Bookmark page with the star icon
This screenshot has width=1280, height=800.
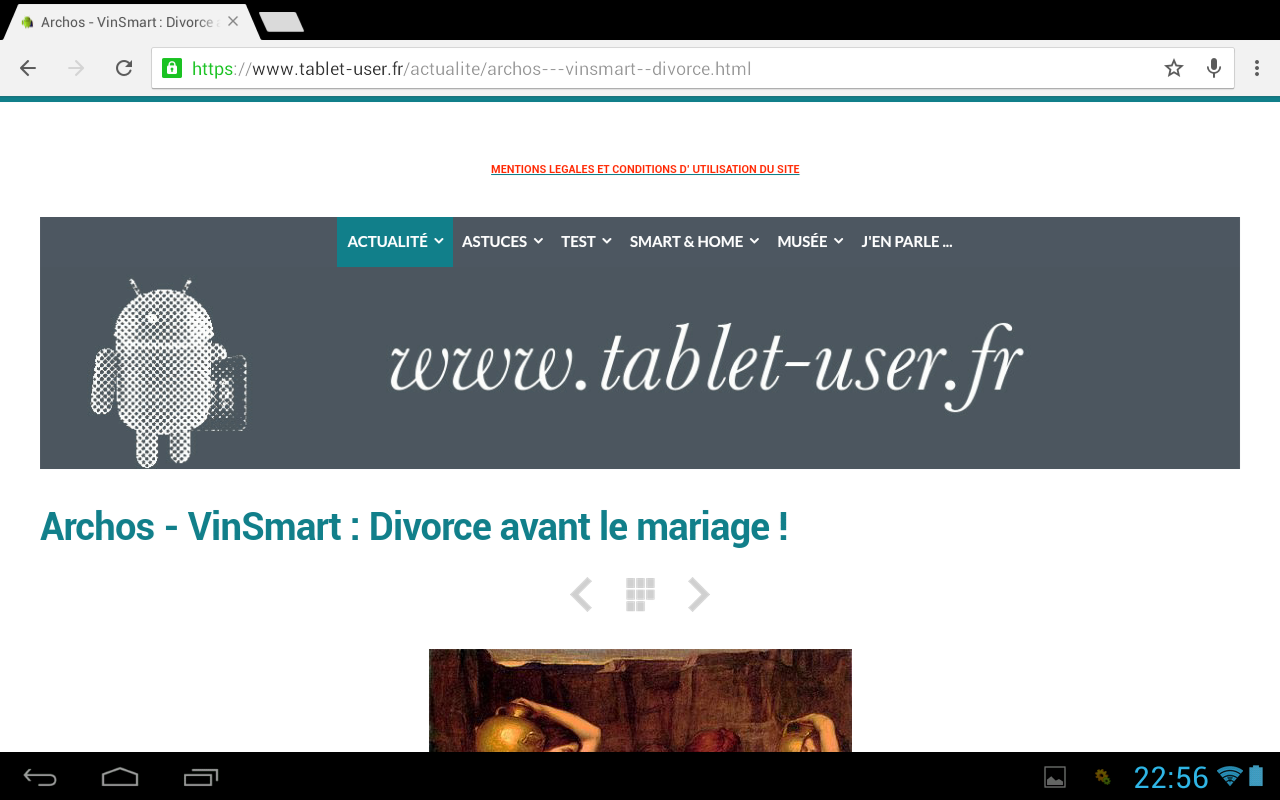click(1174, 68)
